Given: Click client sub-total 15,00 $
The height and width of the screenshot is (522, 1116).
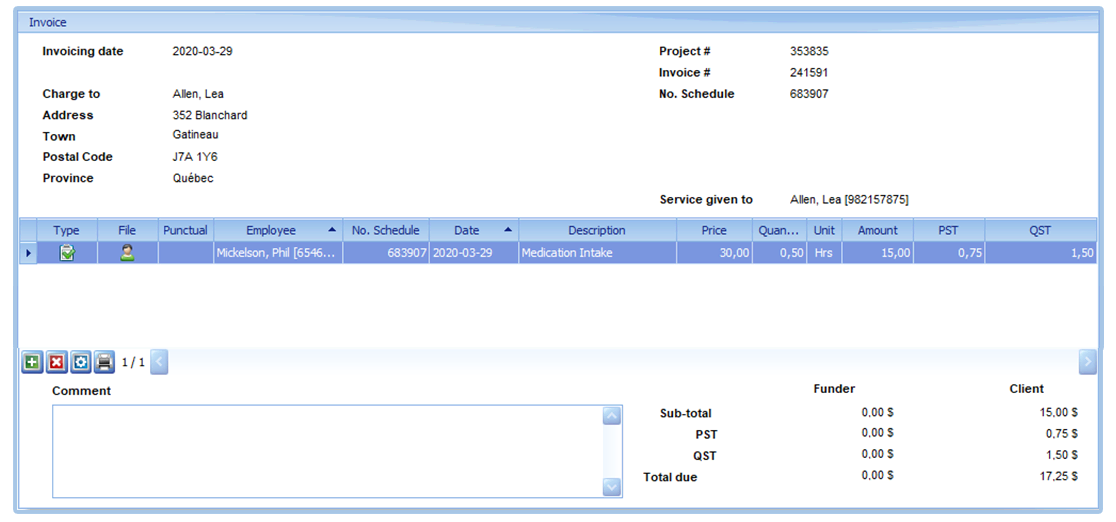Looking at the screenshot, I should (1058, 412).
